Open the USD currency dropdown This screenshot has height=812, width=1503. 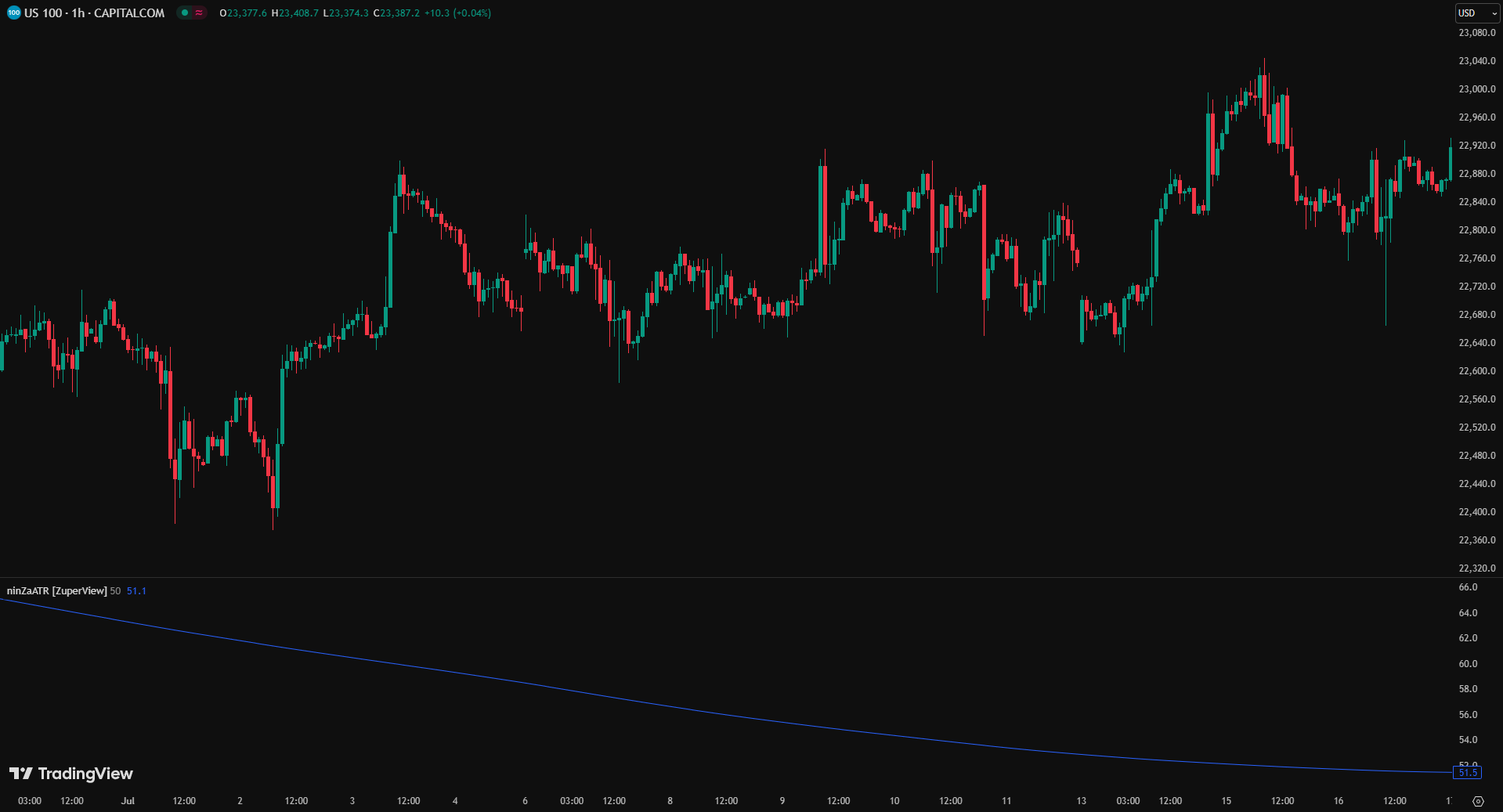pos(1476,13)
